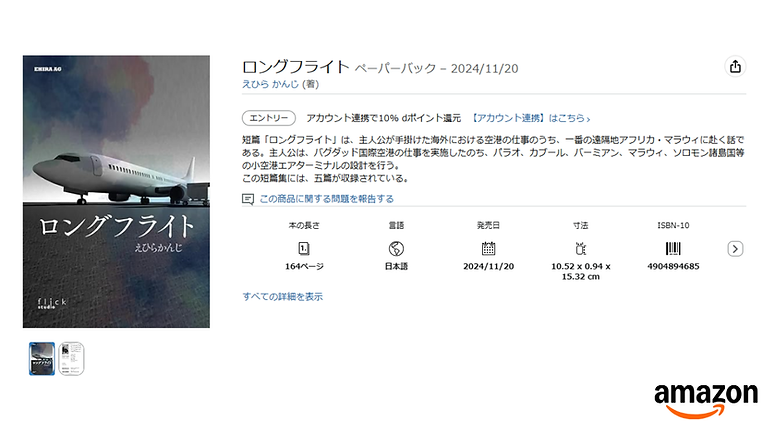Select the front cover thumbnail
The width and height of the screenshot is (775, 435).
(x=42, y=358)
